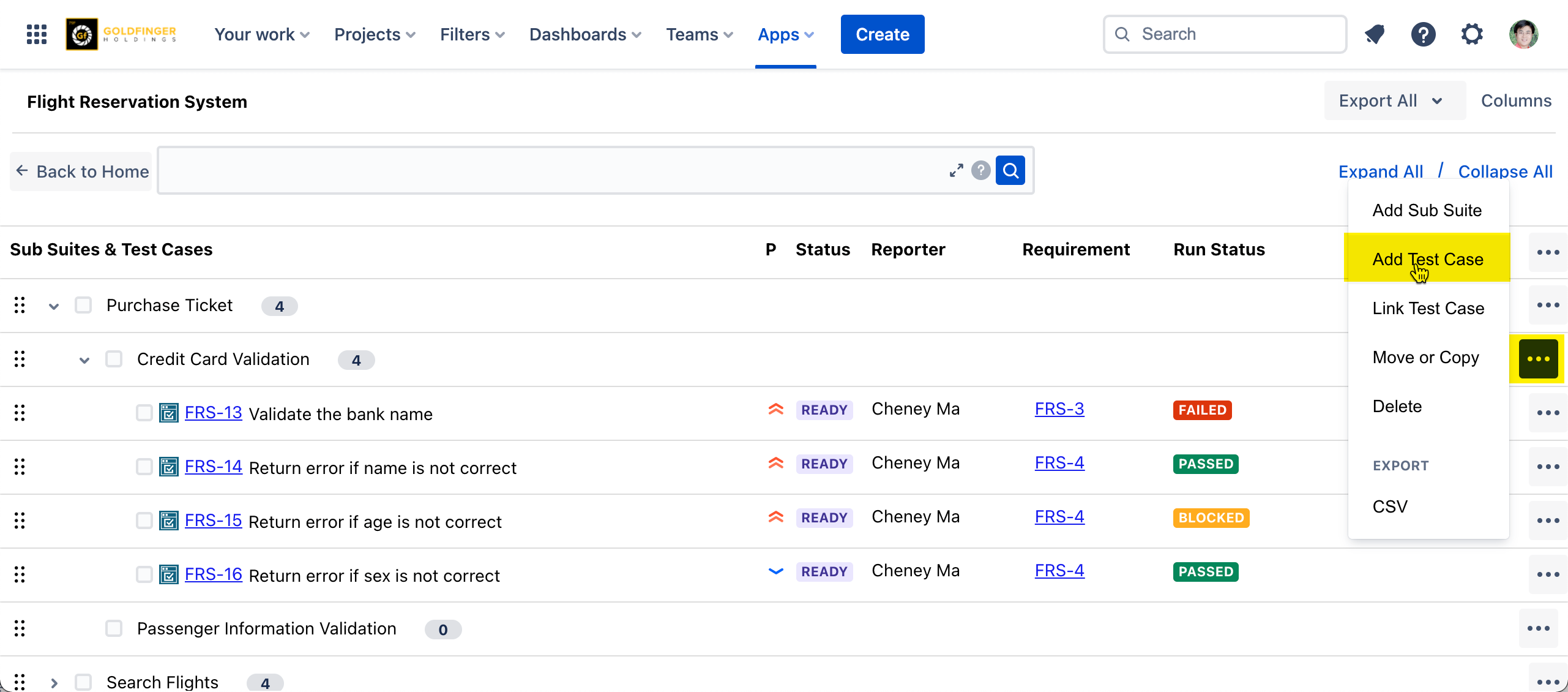Collapse the Credit Card Validation suite
Image resolution: width=1568 pixels, height=692 pixels.
coord(84,359)
